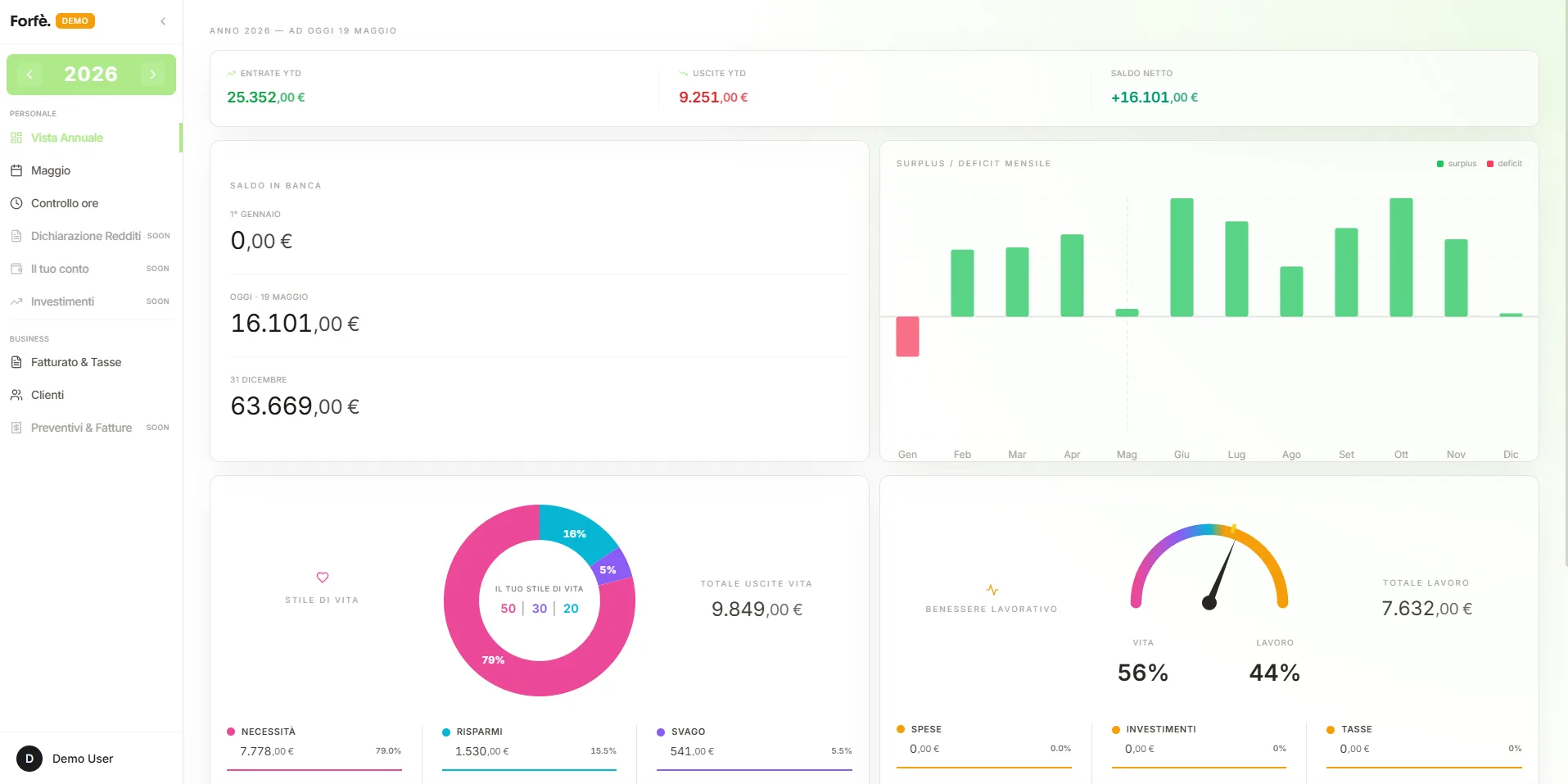
Task: Click the Stile di Vita heart icon
Action: (323, 578)
